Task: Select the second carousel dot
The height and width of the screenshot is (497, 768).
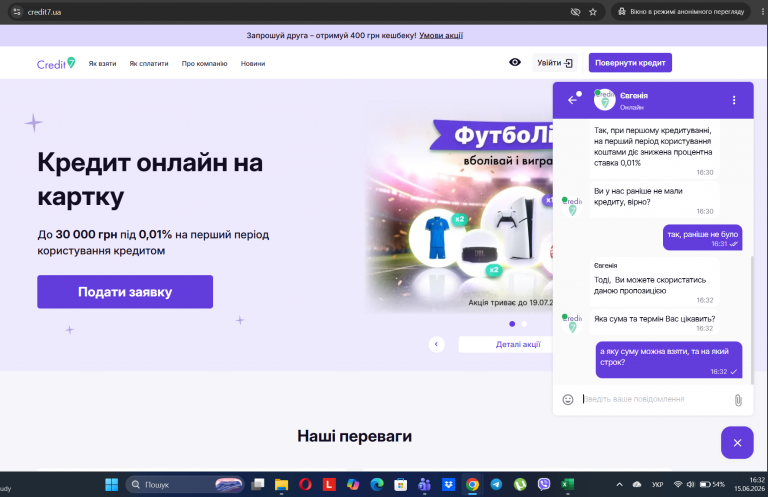Action: (524, 324)
